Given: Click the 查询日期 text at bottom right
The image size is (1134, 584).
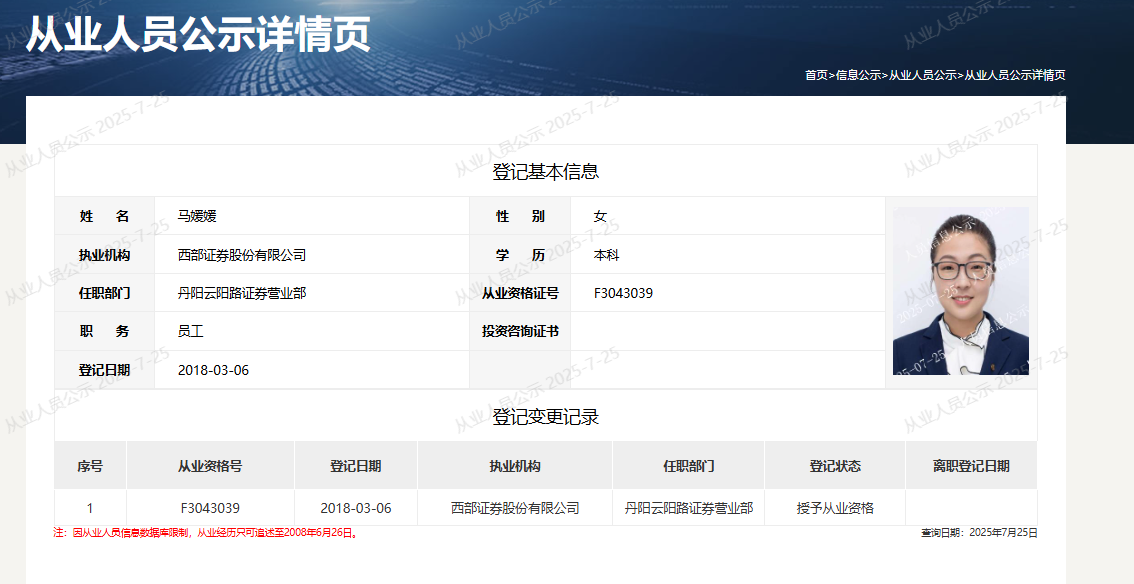Looking at the screenshot, I should point(979,533).
